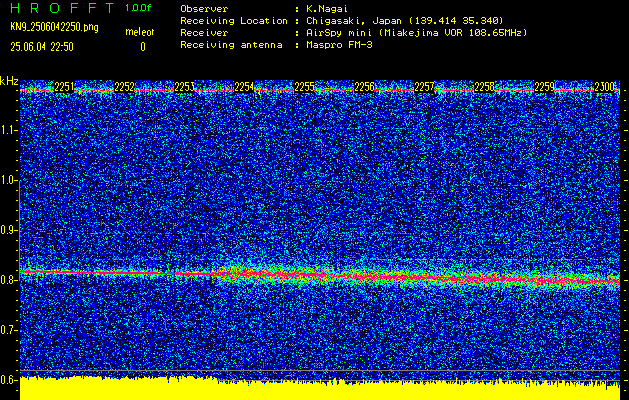
Task: Click the yellow signal level graph
Action: [x=320, y=390]
